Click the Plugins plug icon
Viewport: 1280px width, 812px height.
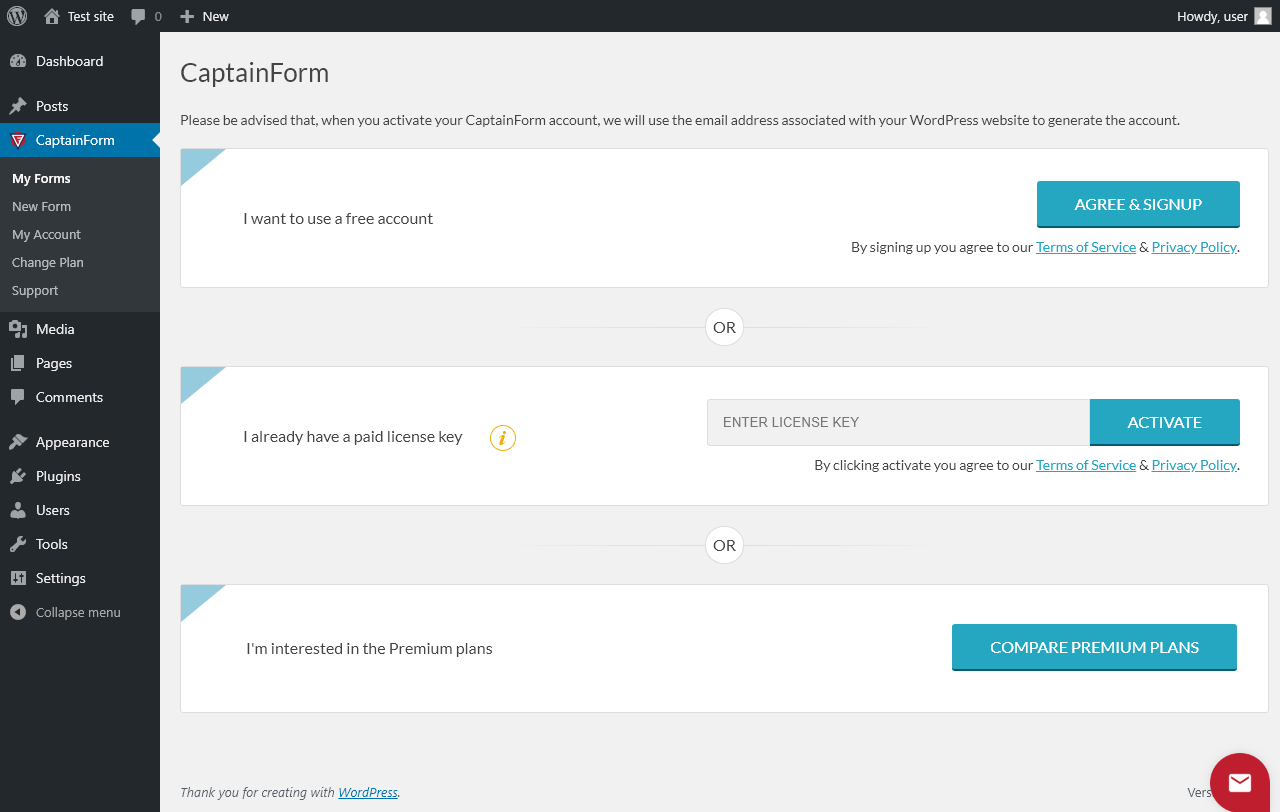point(18,476)
